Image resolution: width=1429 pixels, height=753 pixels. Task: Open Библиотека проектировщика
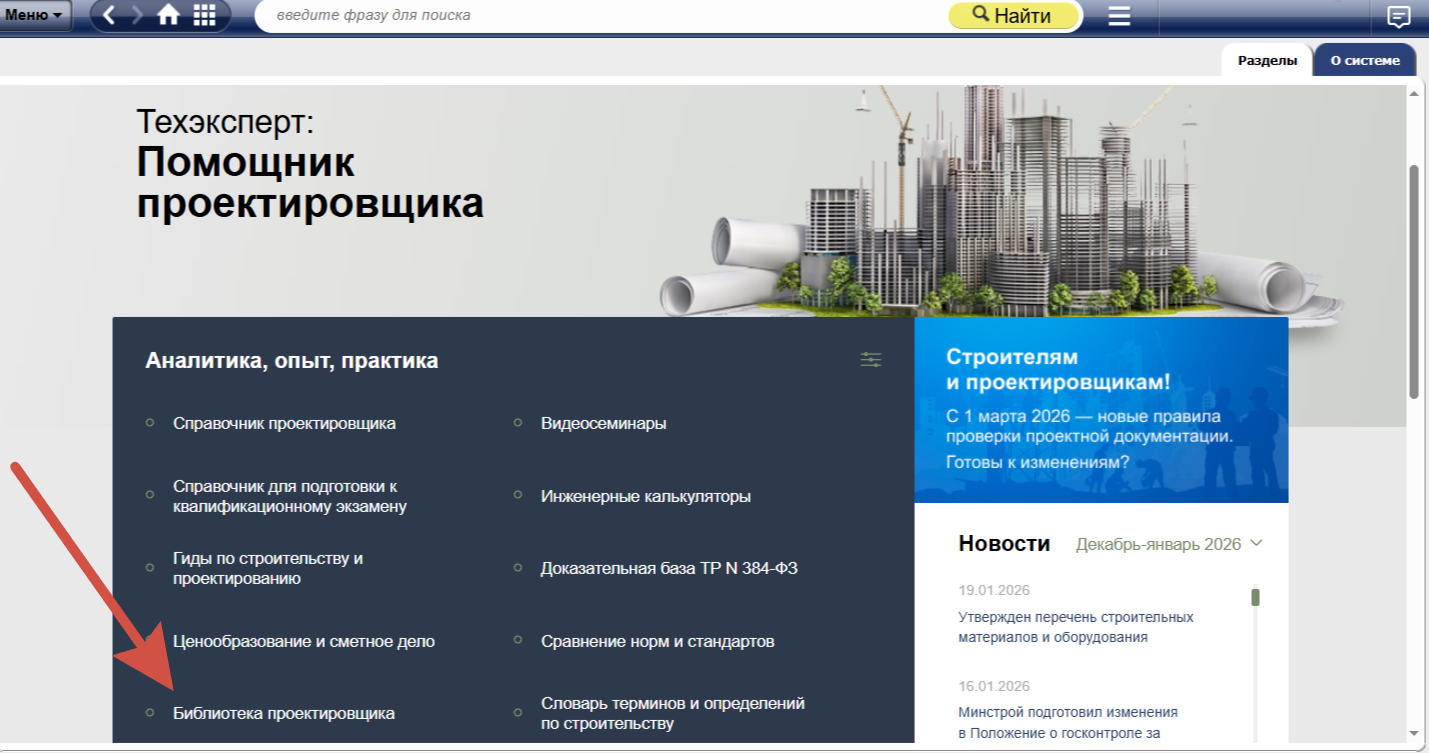[x=284, y=713]
